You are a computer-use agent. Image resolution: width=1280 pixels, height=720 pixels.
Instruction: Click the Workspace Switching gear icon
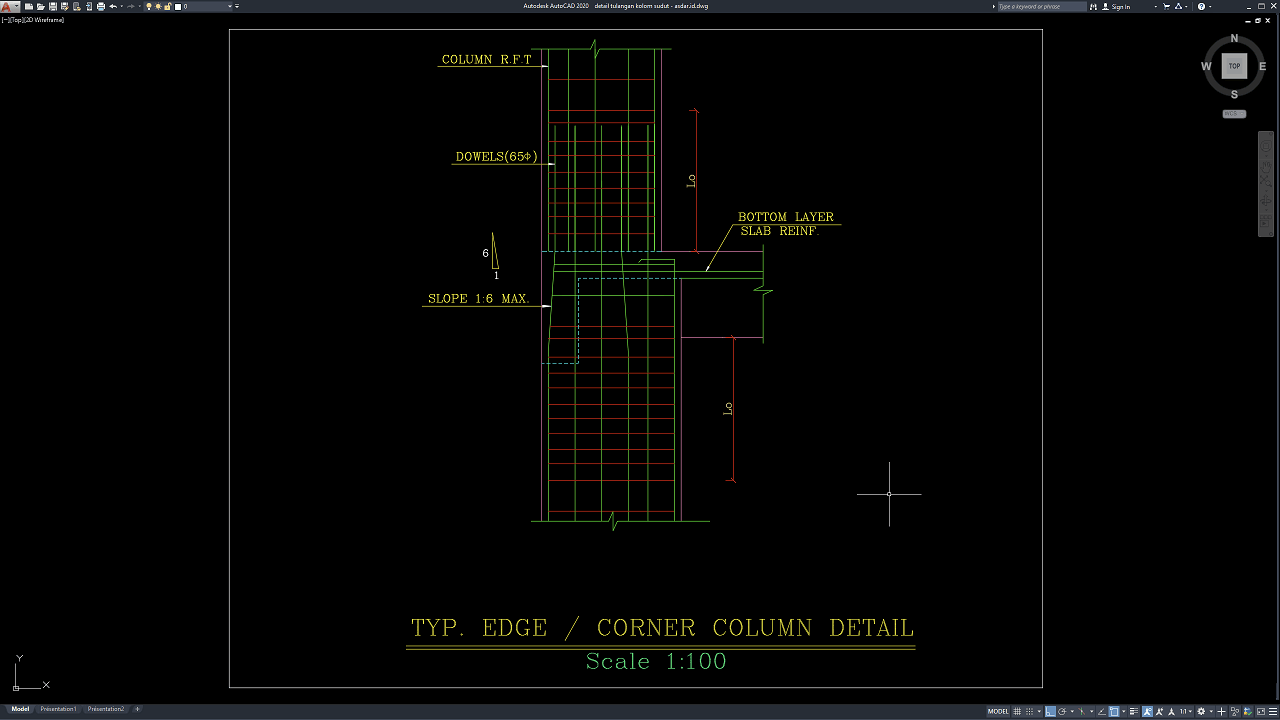pos(1201,712)
